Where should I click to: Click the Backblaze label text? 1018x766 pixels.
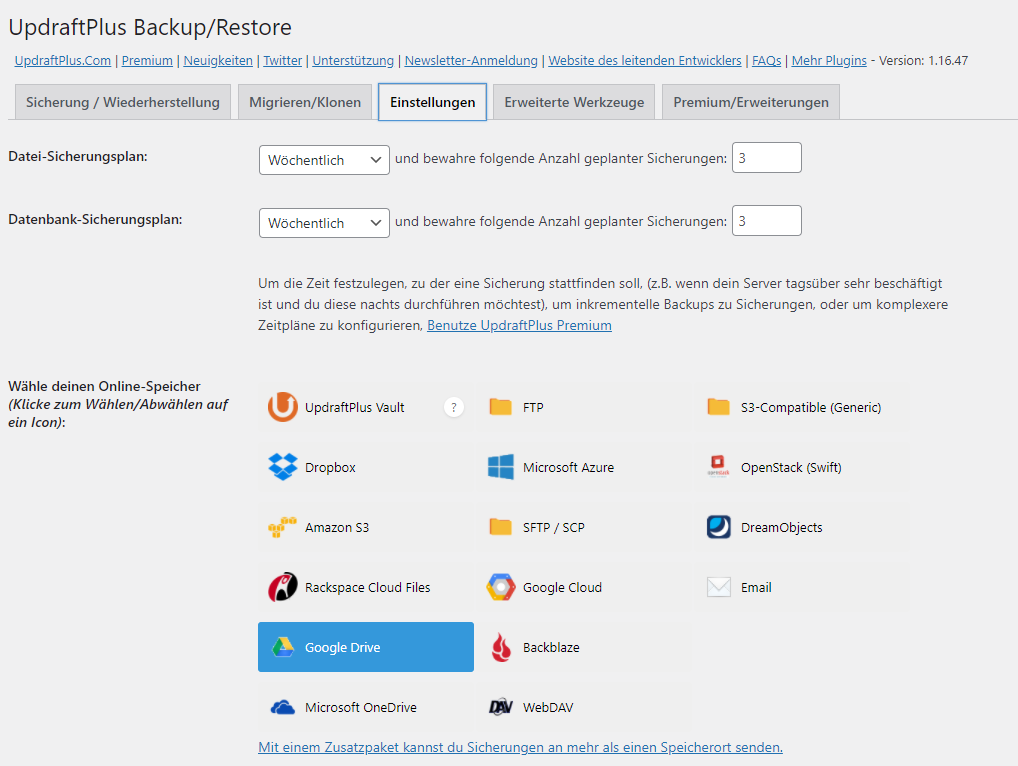pyautogui.click(x=551, y=647)
